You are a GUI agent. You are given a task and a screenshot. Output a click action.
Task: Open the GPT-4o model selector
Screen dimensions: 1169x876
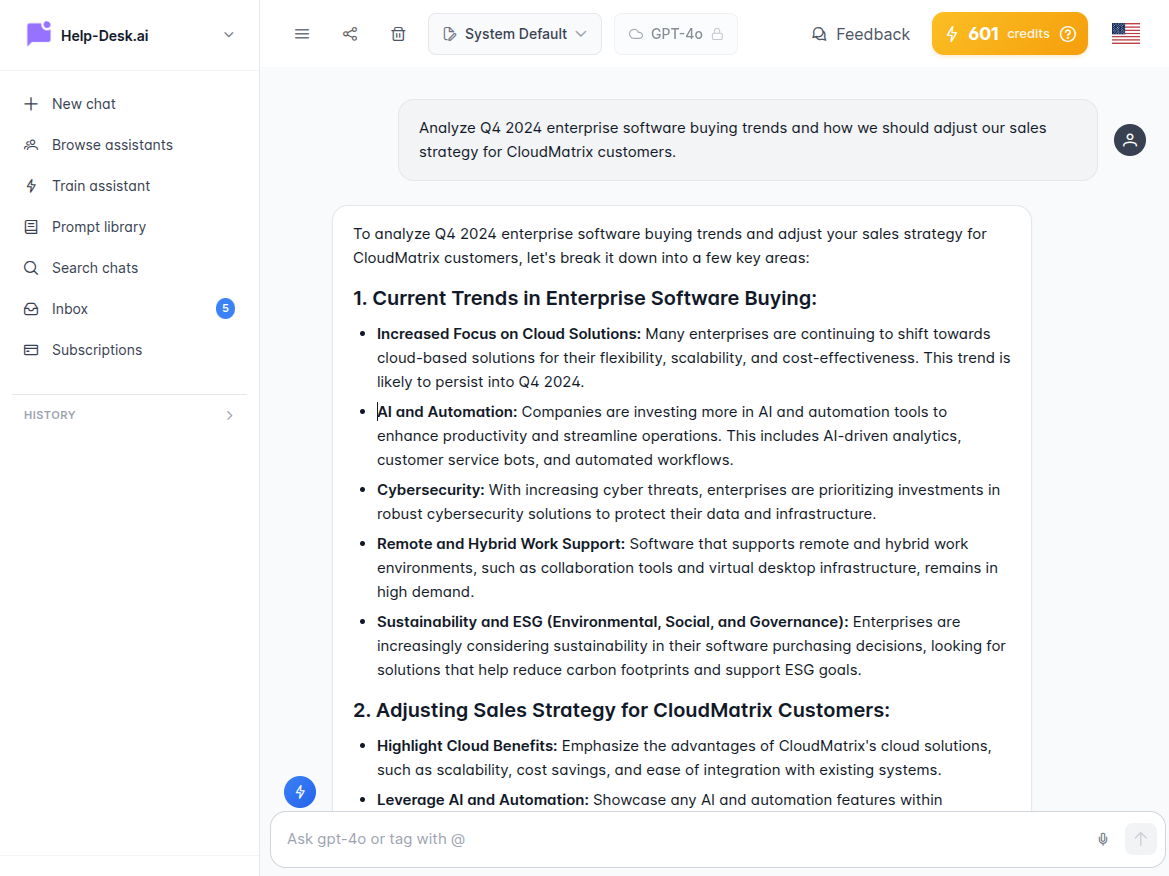[x=676, y=33]
